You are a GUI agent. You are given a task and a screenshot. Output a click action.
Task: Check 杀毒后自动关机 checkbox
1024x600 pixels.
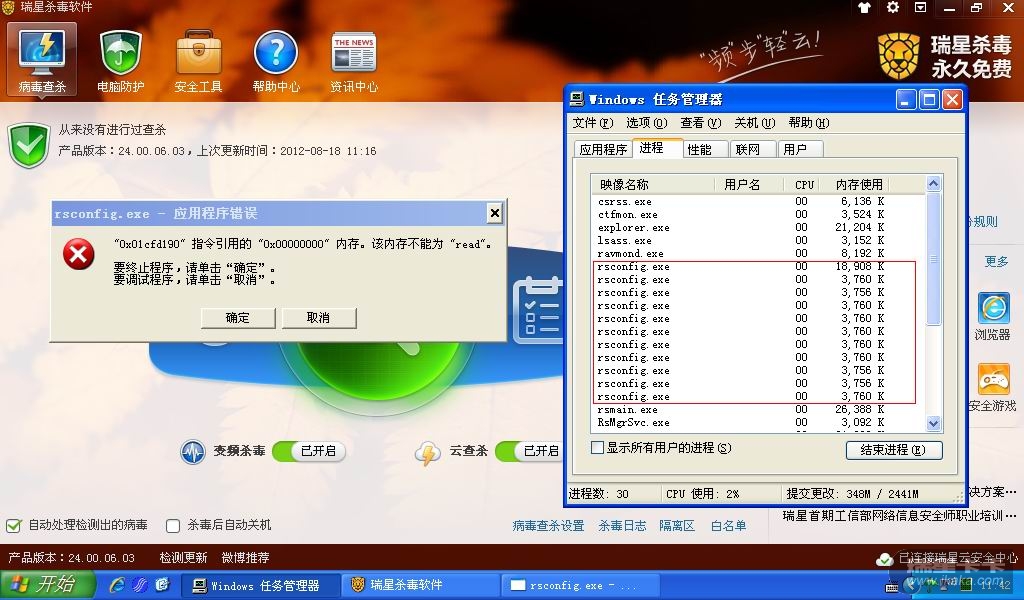tap(173, 526)
